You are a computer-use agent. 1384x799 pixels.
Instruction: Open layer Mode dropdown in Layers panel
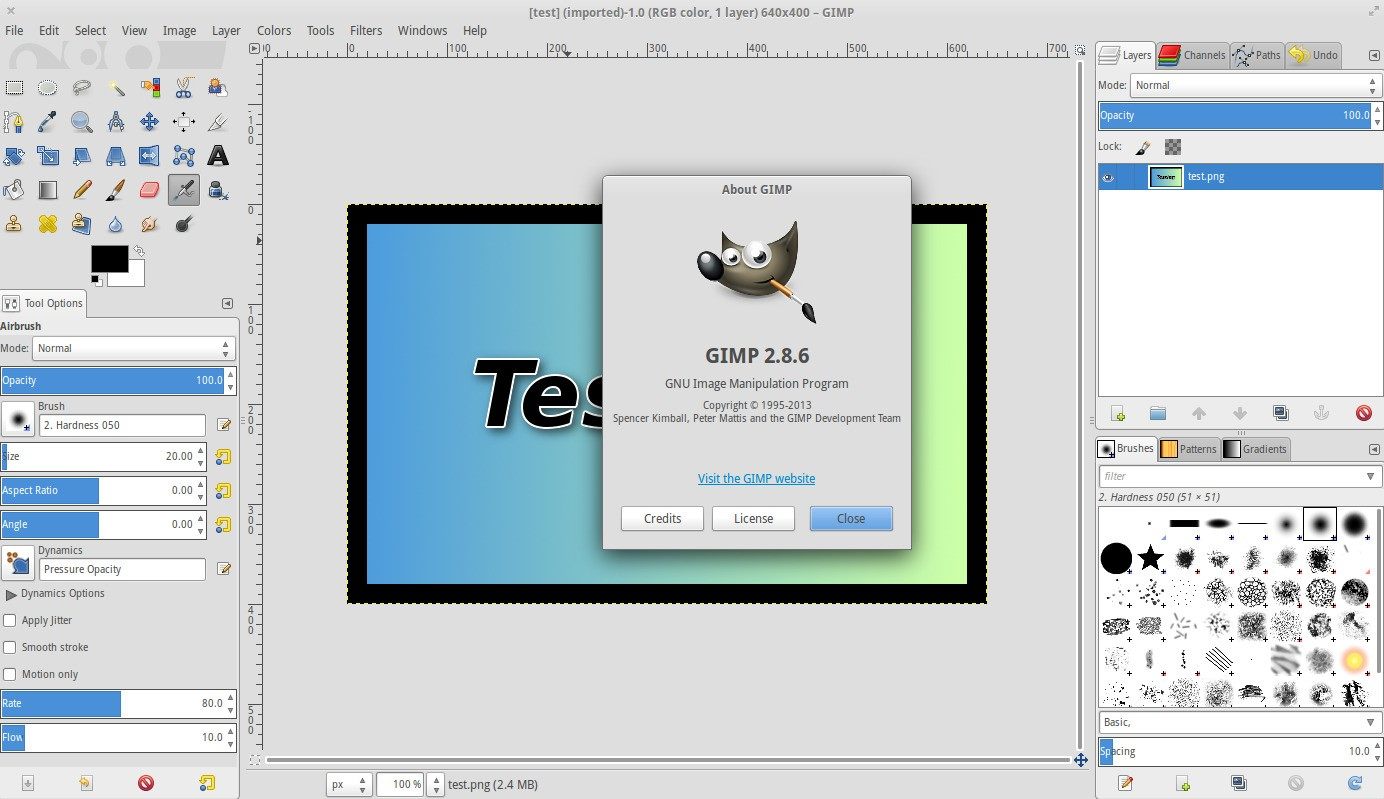1256,85
